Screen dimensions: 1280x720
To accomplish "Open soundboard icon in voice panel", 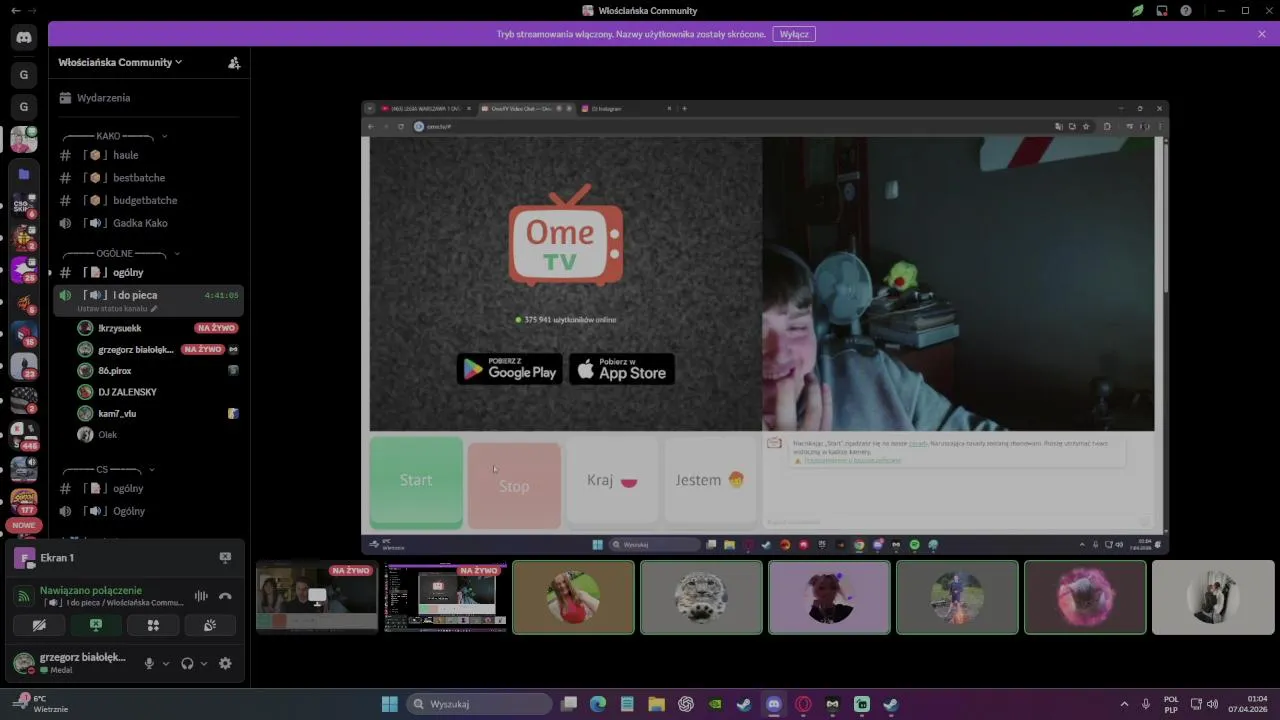I will (x=210, y=625).
